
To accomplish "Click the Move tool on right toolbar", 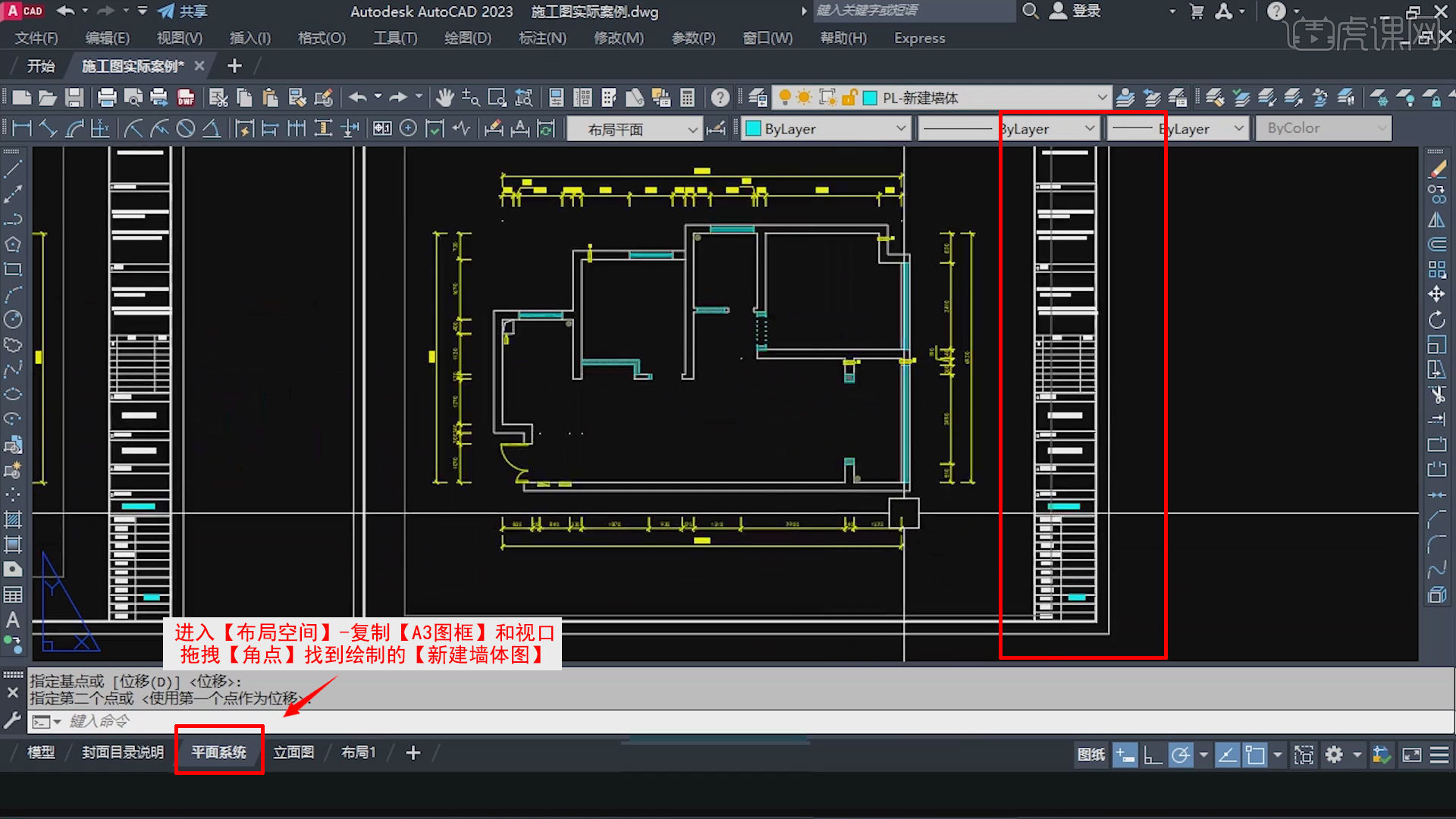I will tap(1436, 294).
